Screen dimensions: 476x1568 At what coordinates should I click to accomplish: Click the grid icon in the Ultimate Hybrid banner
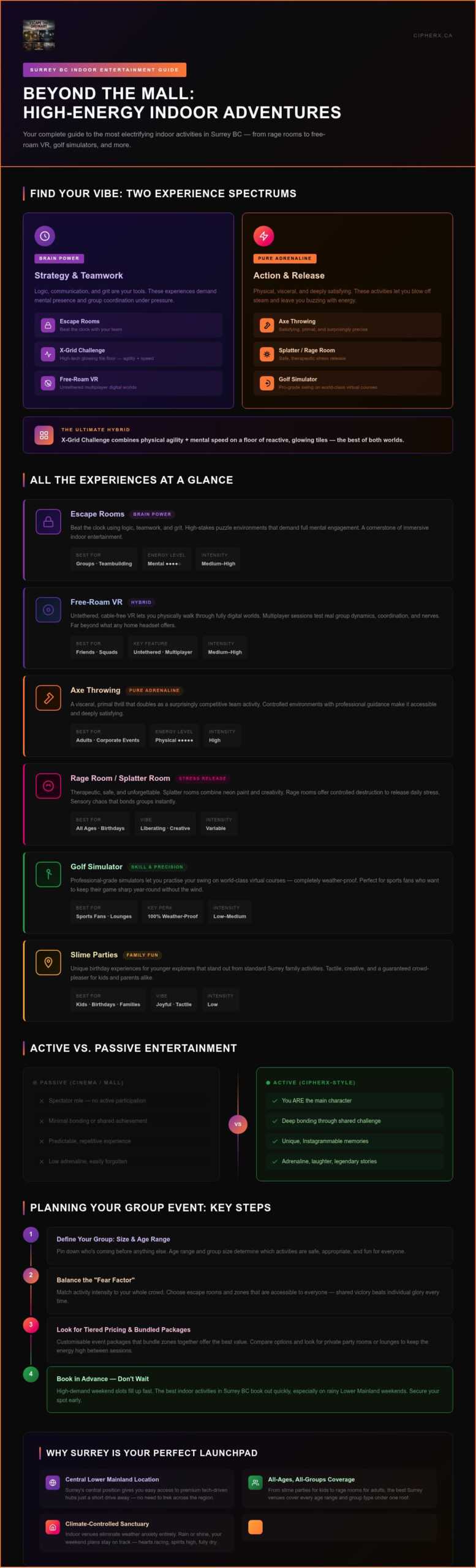[44, 435]
